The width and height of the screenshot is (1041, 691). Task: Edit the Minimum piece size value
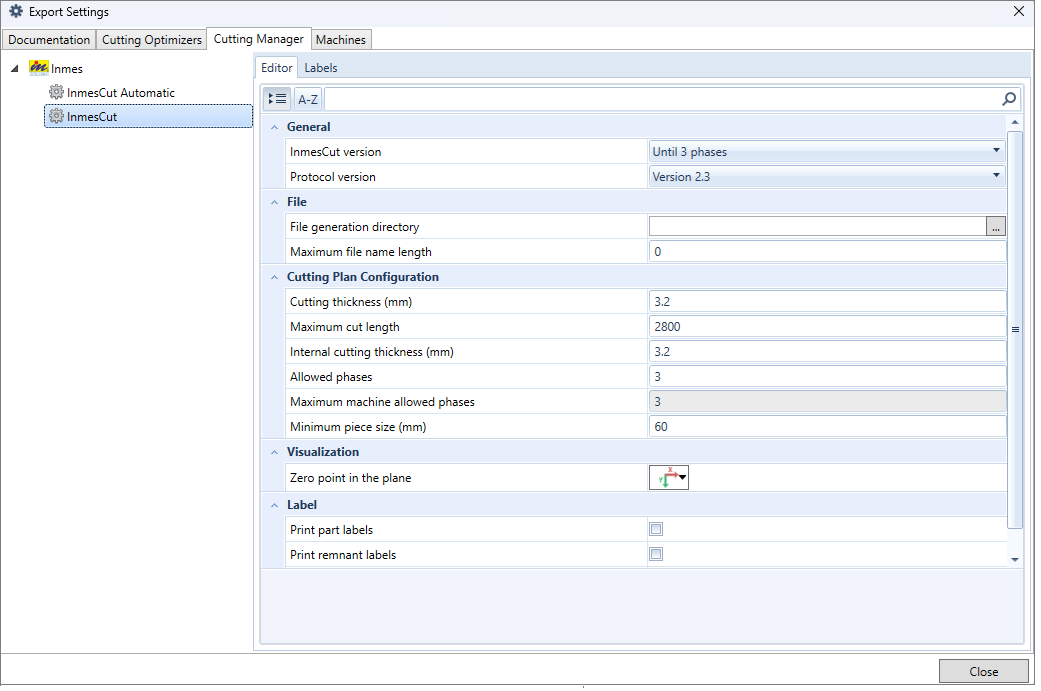pos(827,427)
